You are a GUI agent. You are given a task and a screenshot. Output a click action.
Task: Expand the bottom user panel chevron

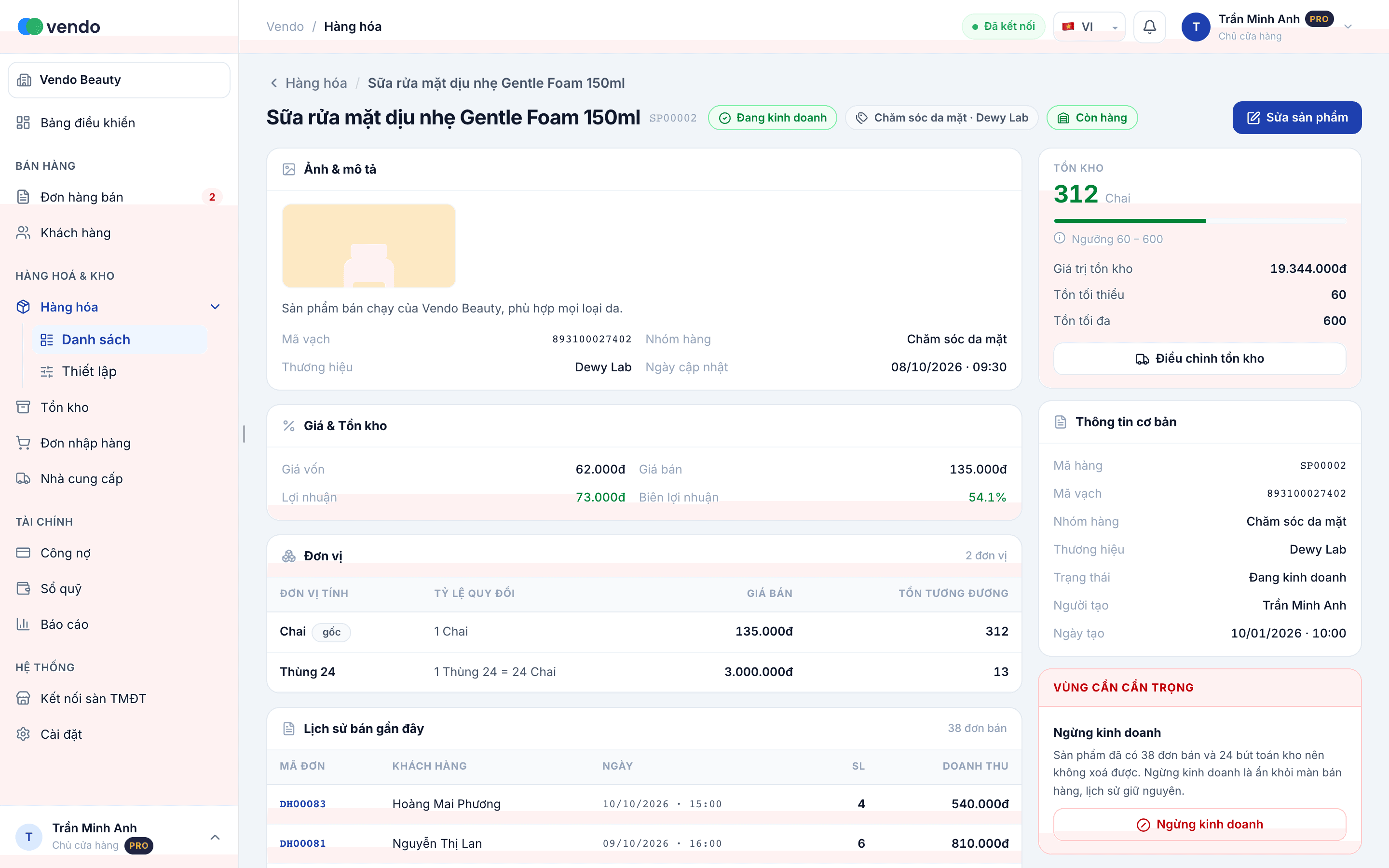tap(215, 837)
